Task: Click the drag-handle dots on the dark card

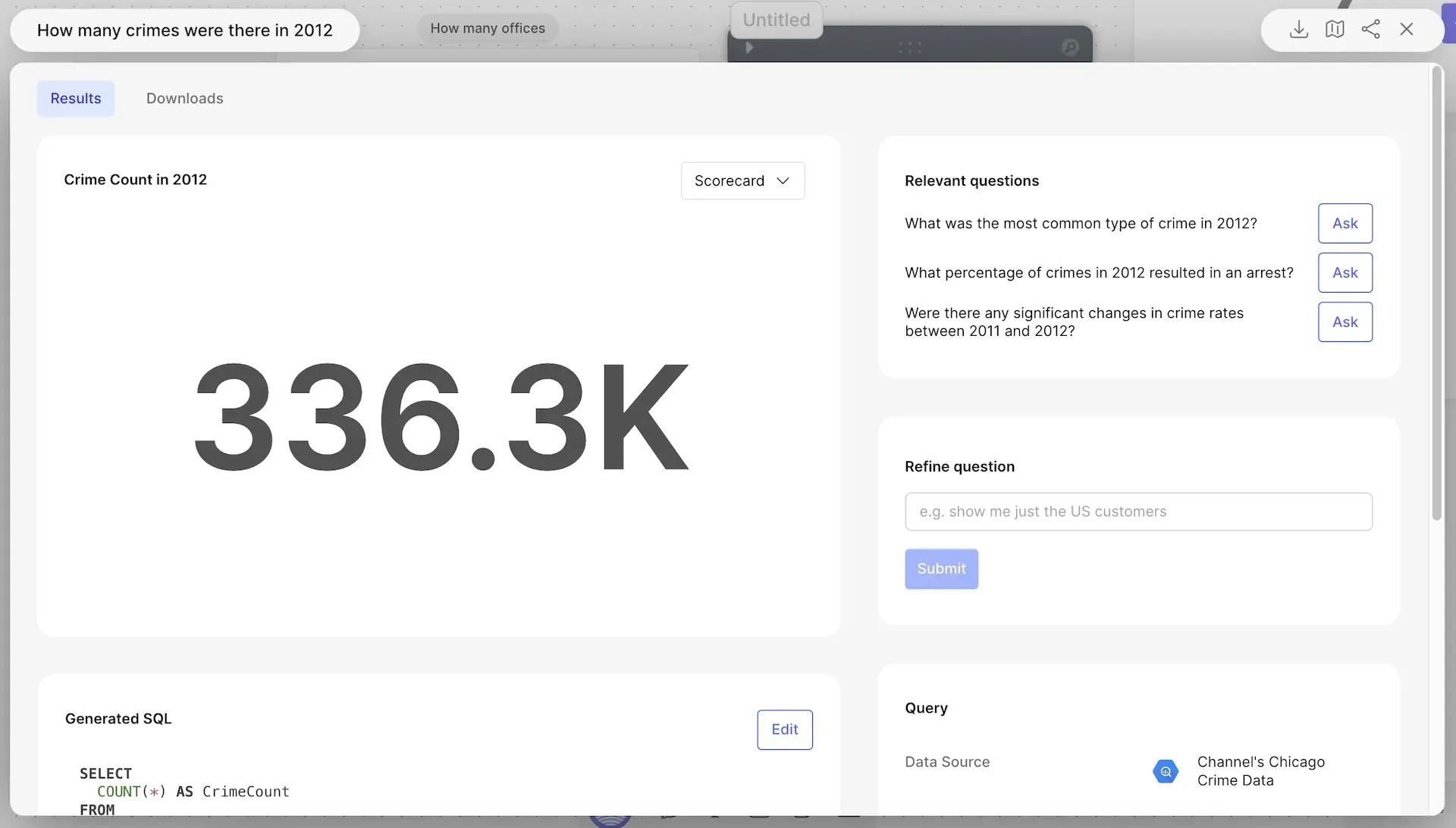Action: coord(909,48)
